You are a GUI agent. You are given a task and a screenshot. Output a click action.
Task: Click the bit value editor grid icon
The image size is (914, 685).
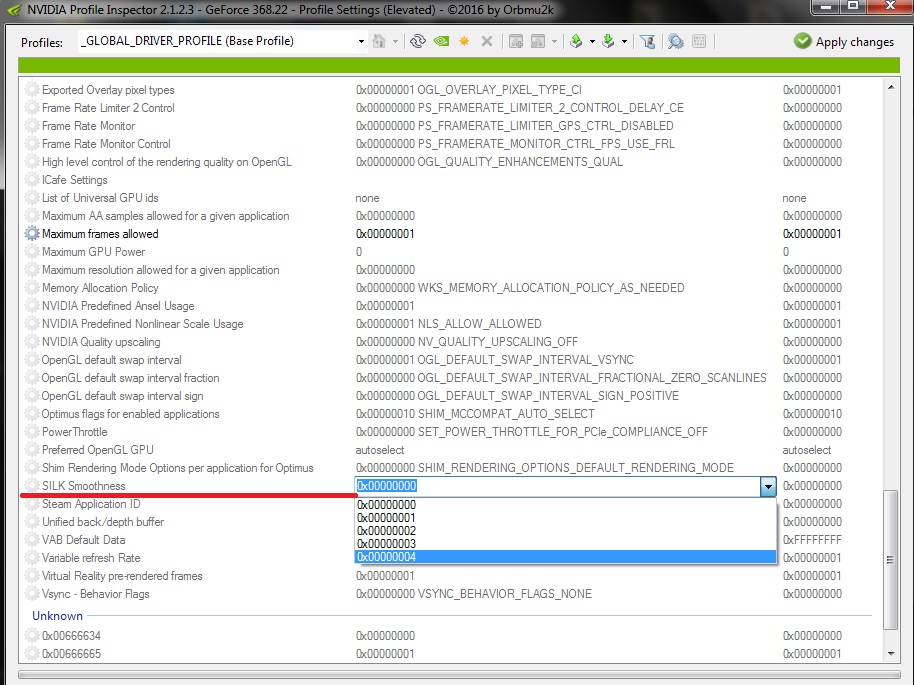699,41
